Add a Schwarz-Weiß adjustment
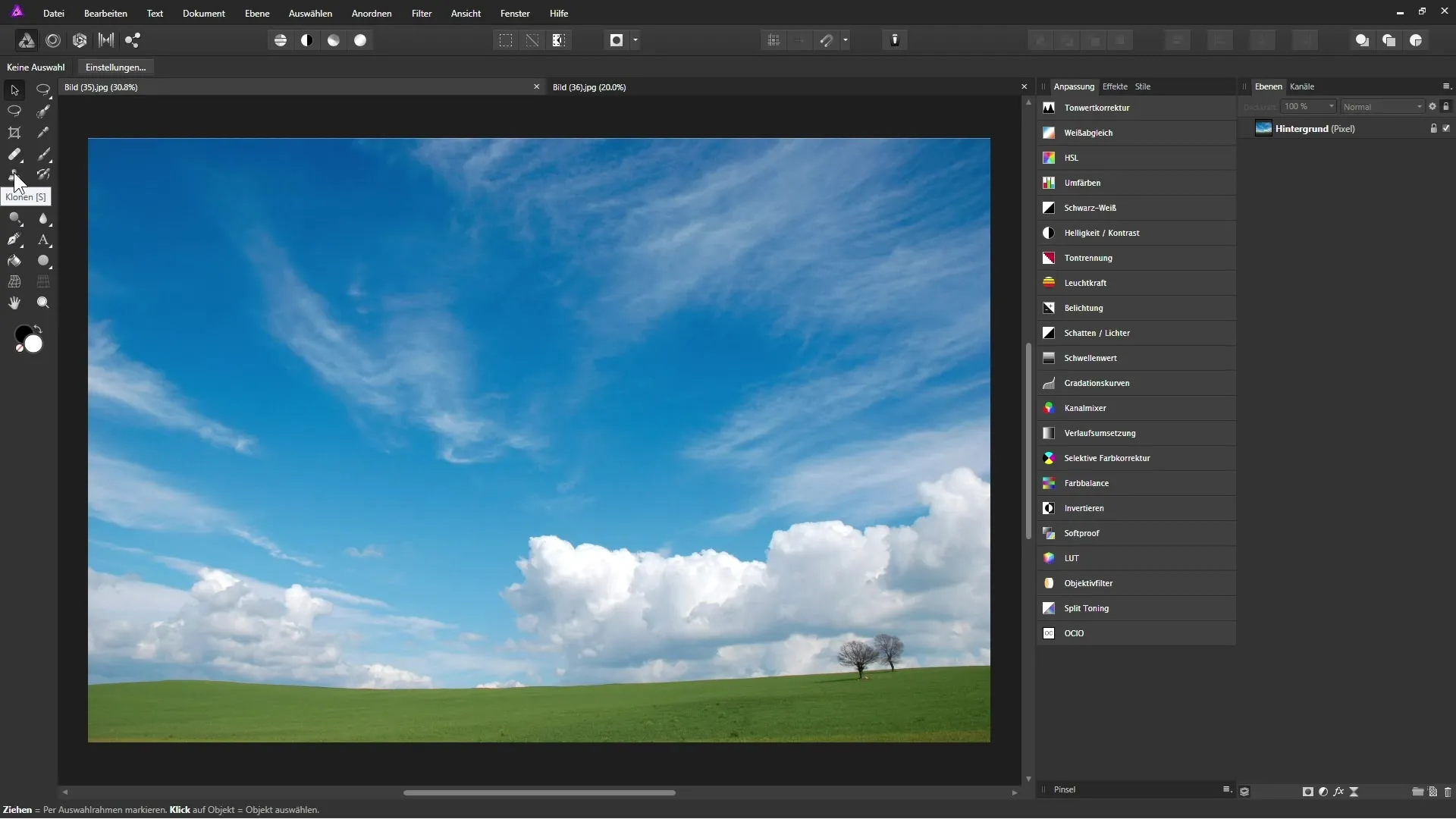 (x=1090, y=208)
